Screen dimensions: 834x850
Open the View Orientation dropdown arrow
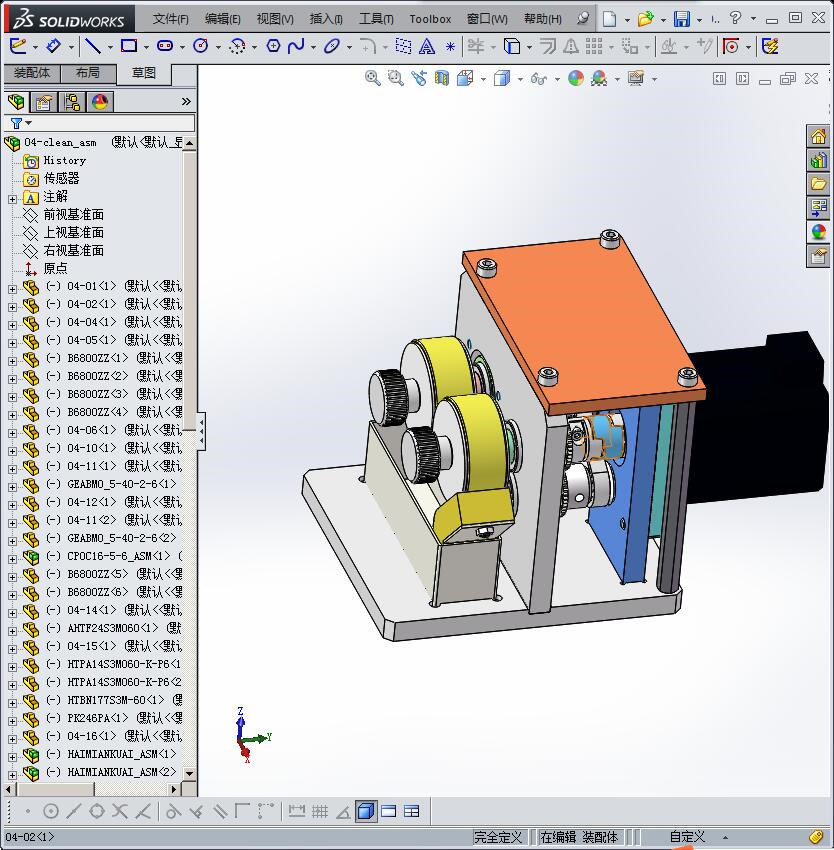click(x=483, y=79)
